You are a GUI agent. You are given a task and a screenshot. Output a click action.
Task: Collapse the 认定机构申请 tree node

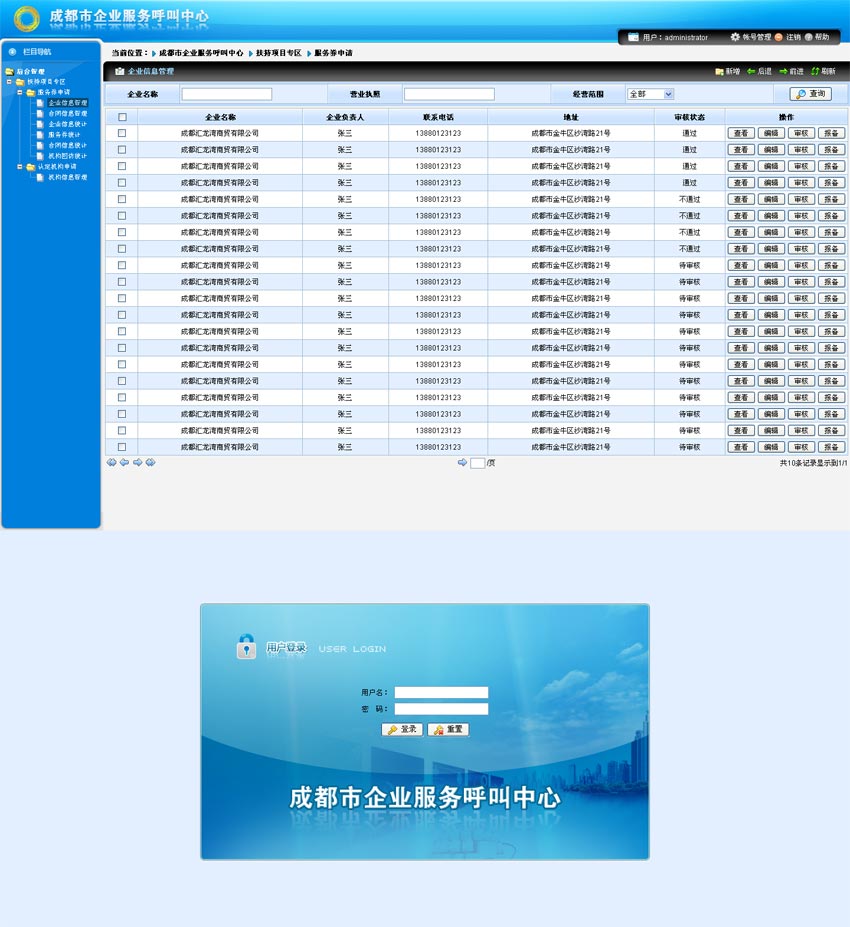click(x=19, y=167)
